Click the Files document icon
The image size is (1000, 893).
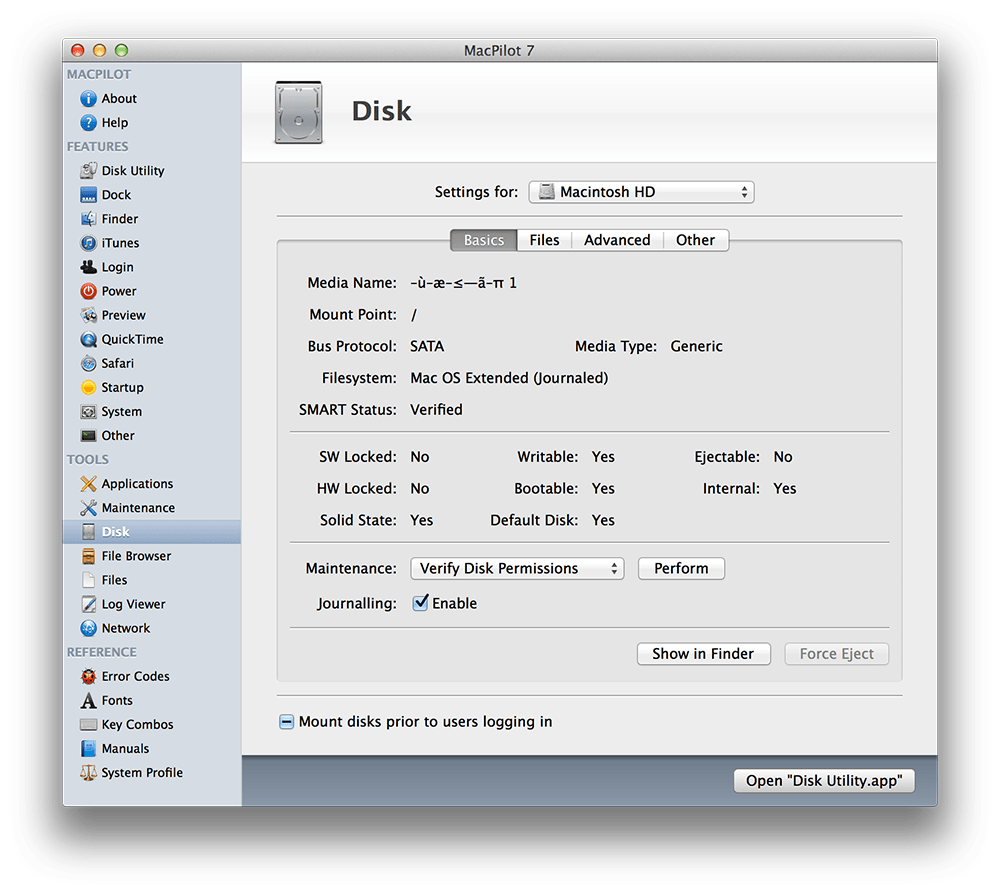click(88, 580)
